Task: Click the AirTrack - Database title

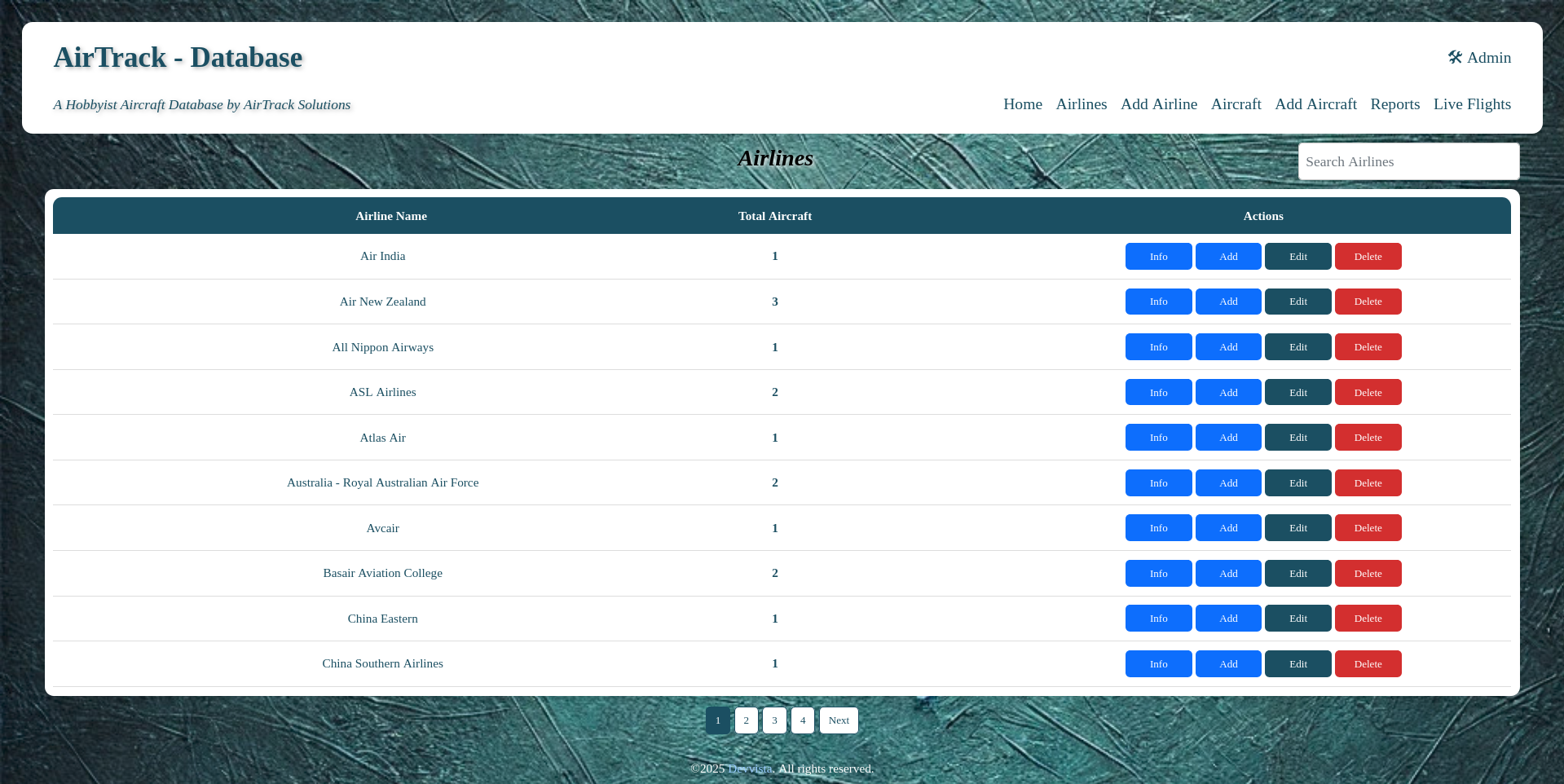Action: 178,57
